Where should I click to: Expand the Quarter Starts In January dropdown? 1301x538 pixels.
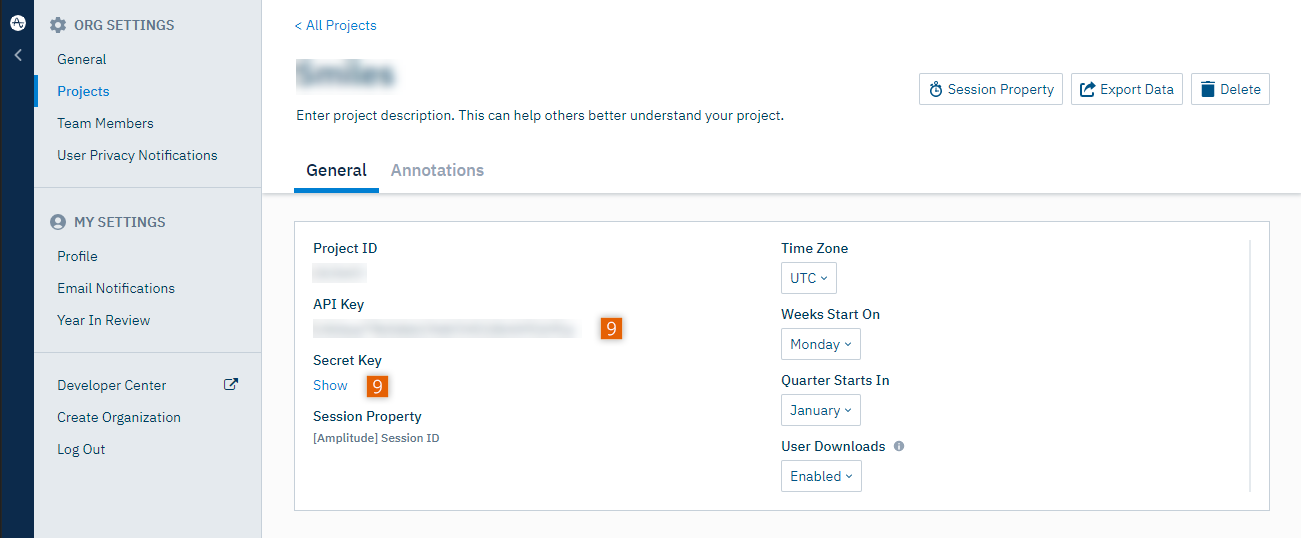tap(820, 410)
